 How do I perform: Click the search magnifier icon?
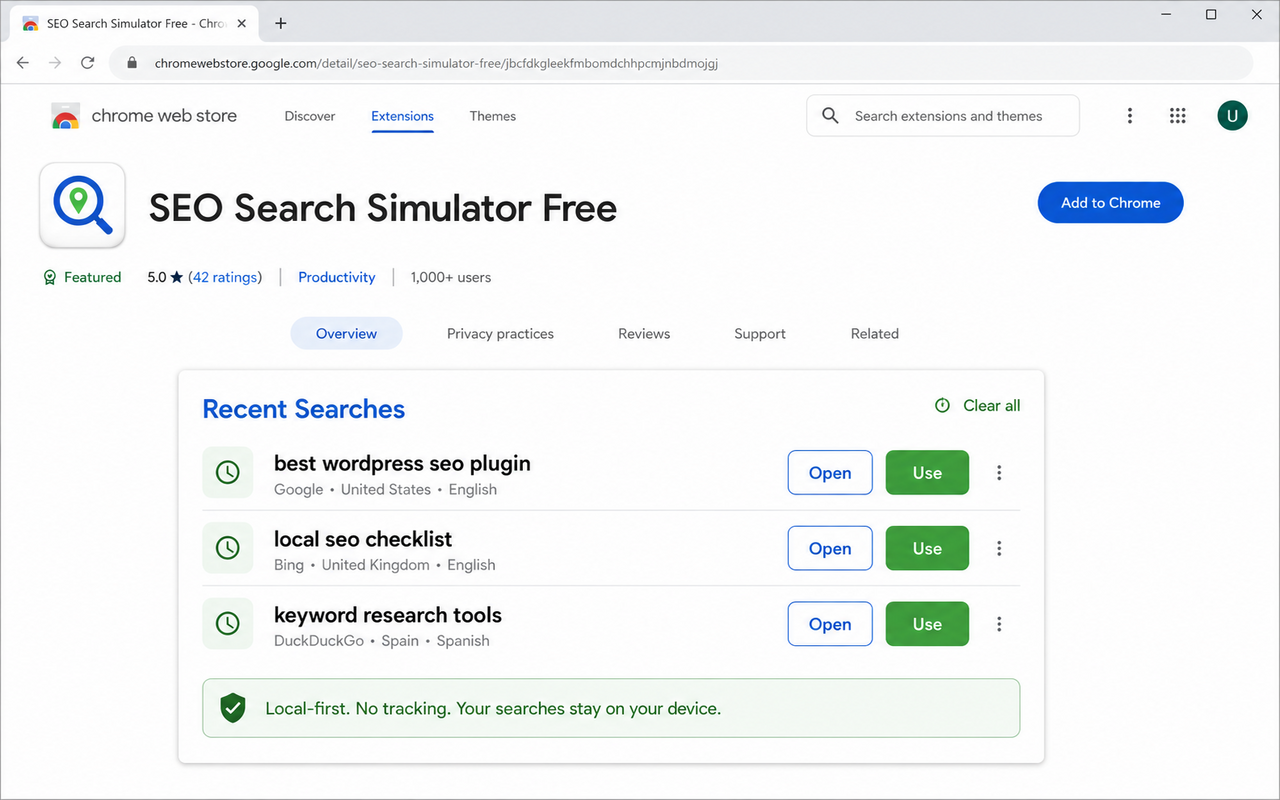click(830, 116)
